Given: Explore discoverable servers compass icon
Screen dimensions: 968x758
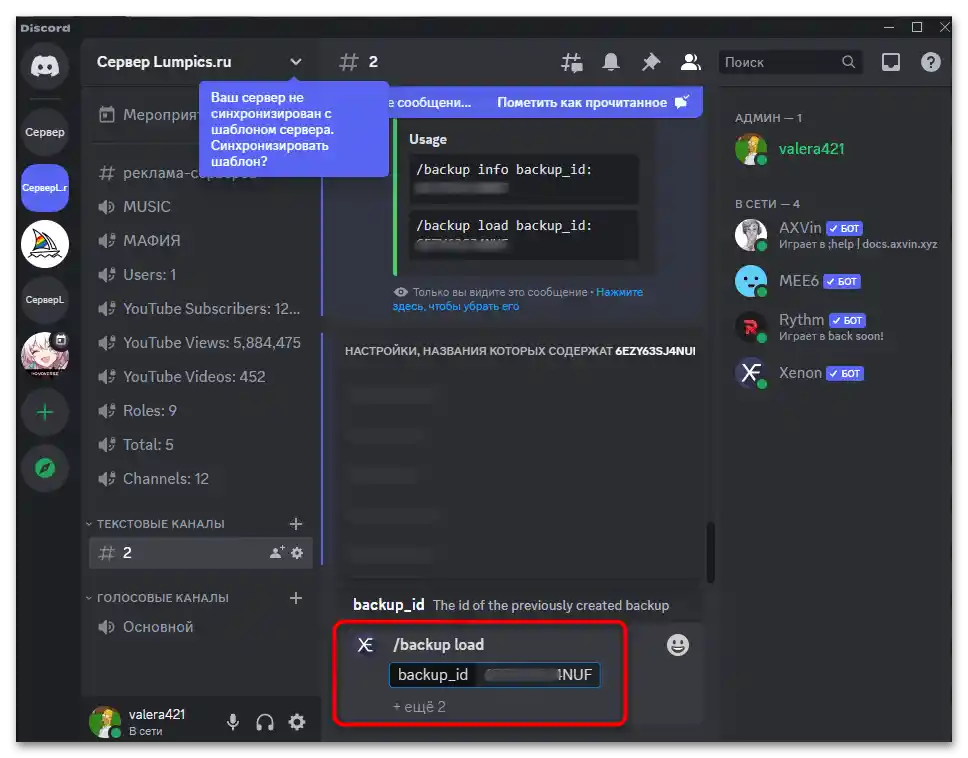Looking at the screenshot, I should click(x=44, y=469).
